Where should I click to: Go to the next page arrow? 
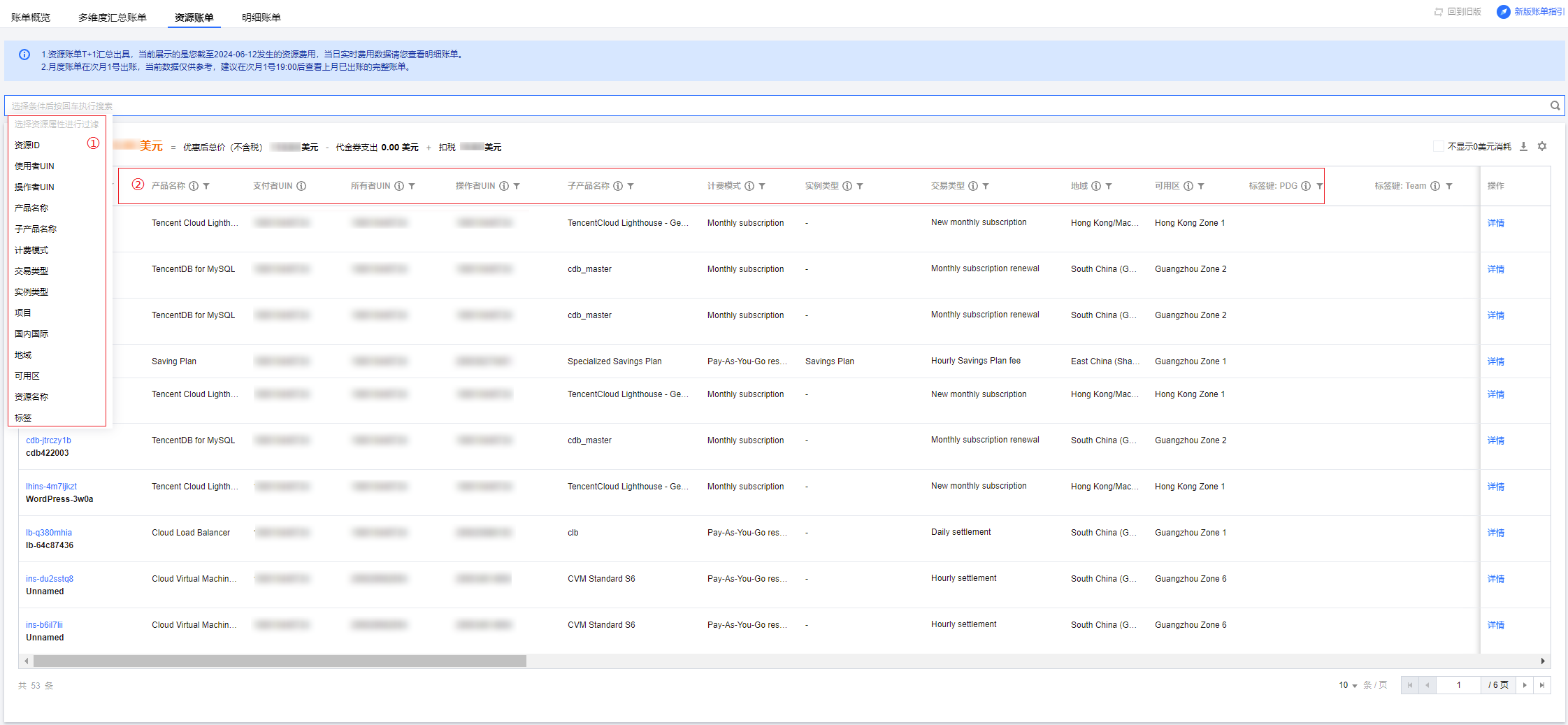coord(1525,685)
